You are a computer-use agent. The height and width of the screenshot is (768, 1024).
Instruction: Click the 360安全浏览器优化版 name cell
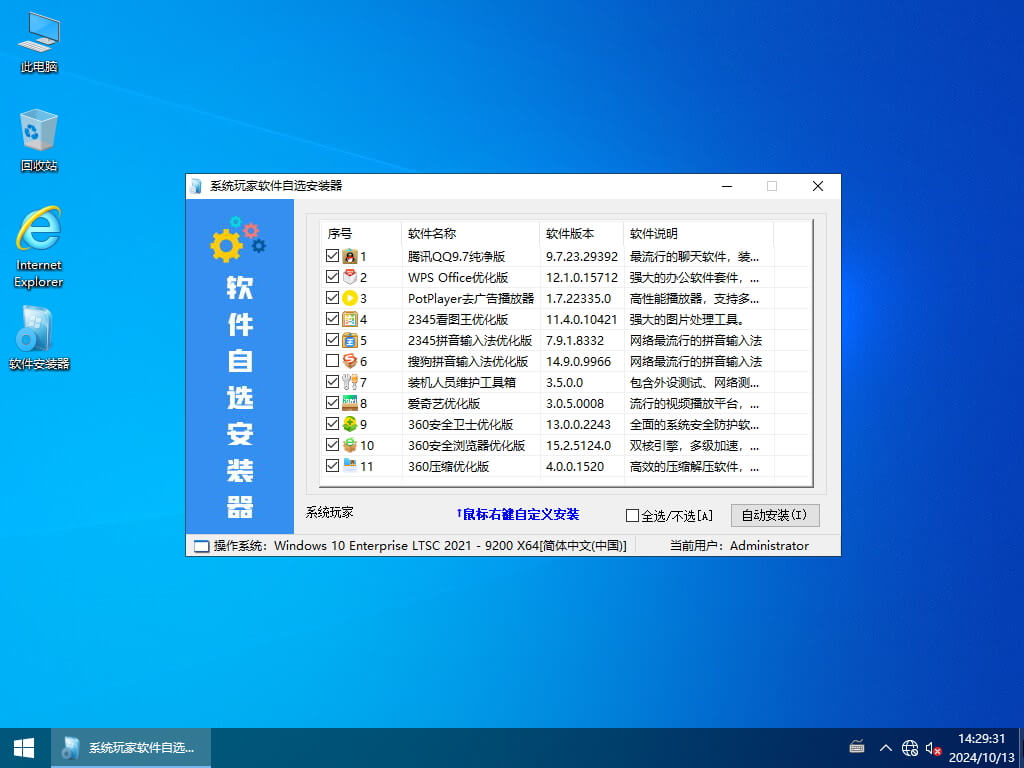point(466,445)
